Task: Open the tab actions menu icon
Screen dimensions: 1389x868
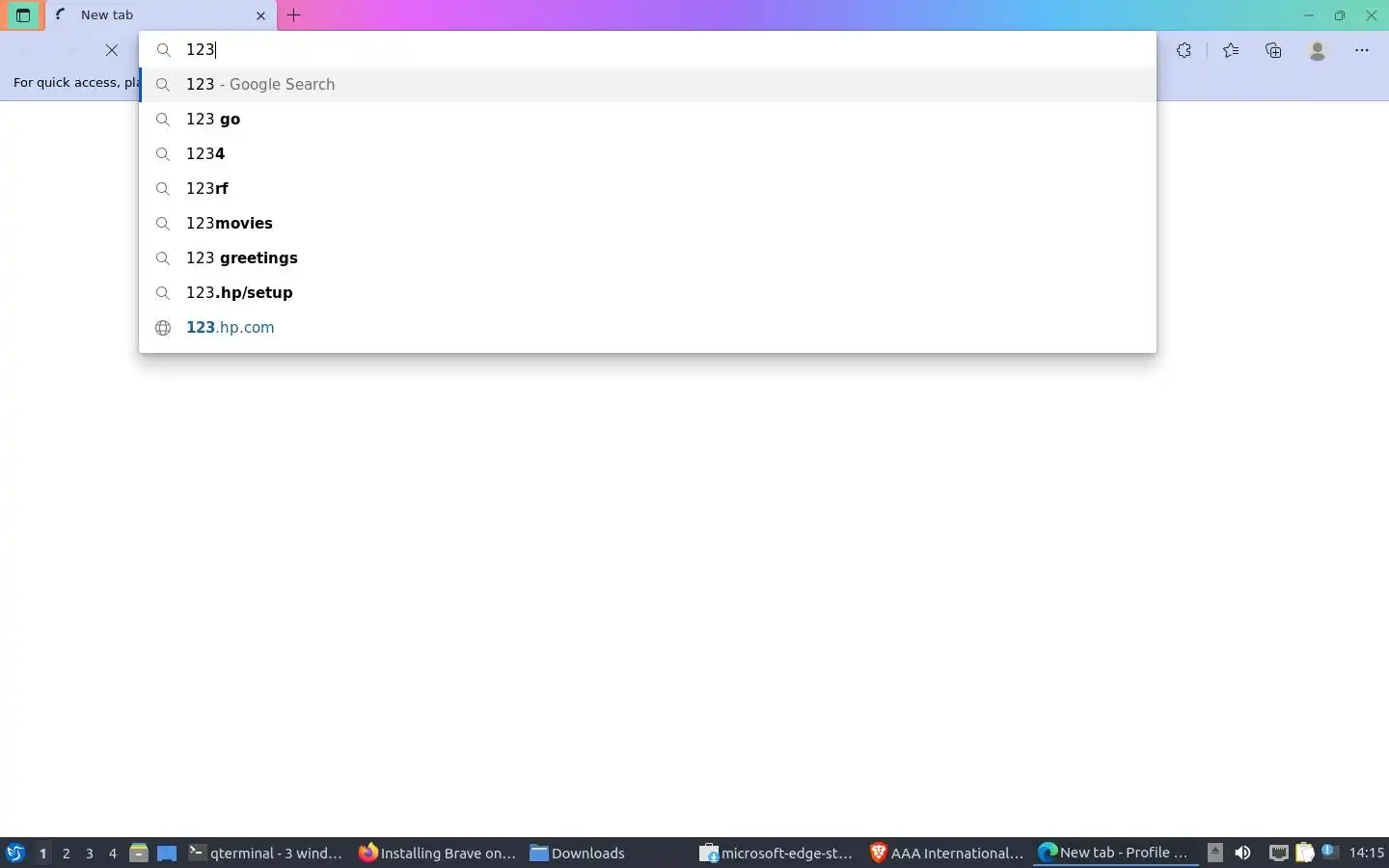Action: pos(23,15)
